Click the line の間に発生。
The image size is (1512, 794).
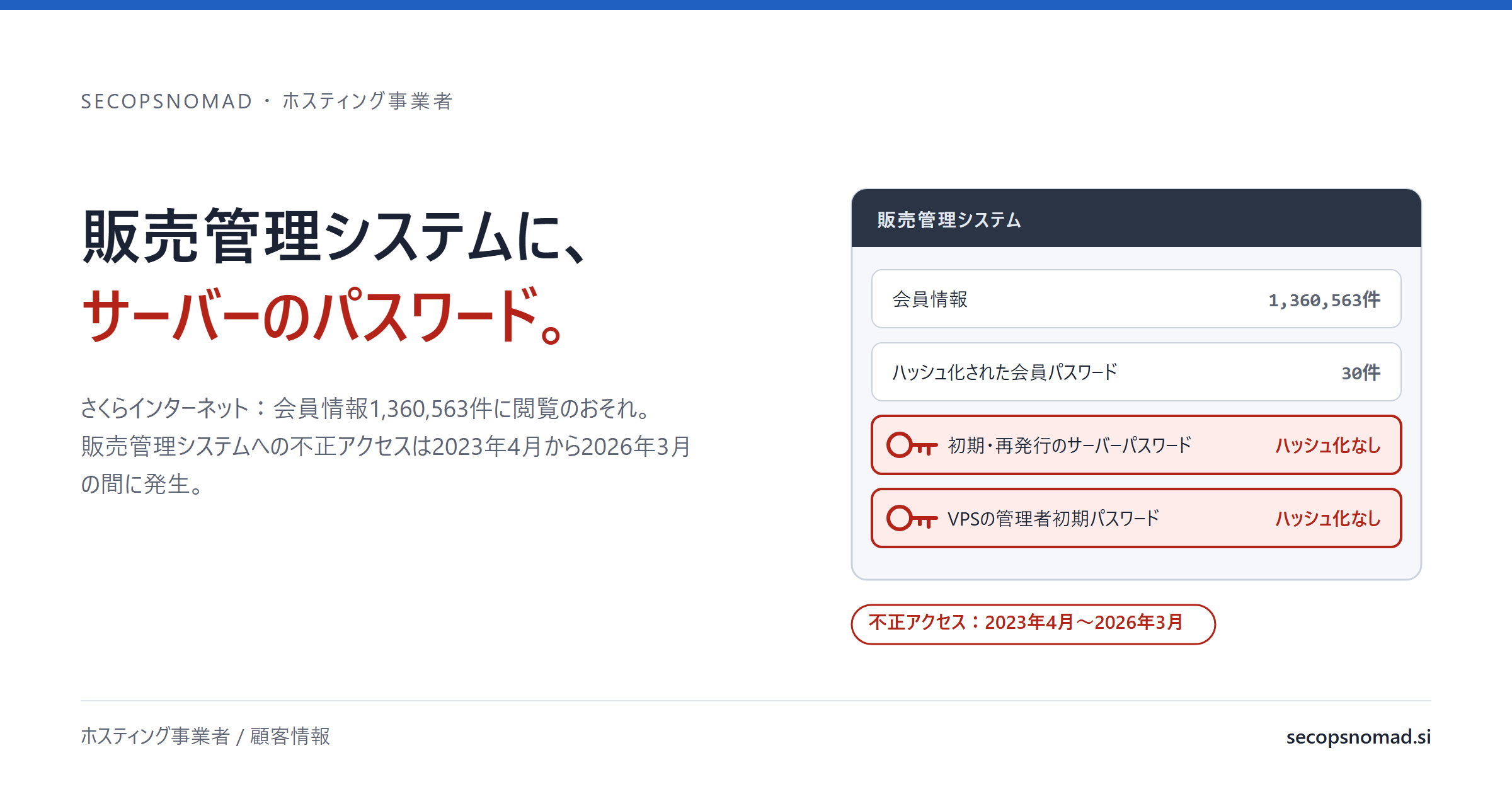[x=142, y=484]
